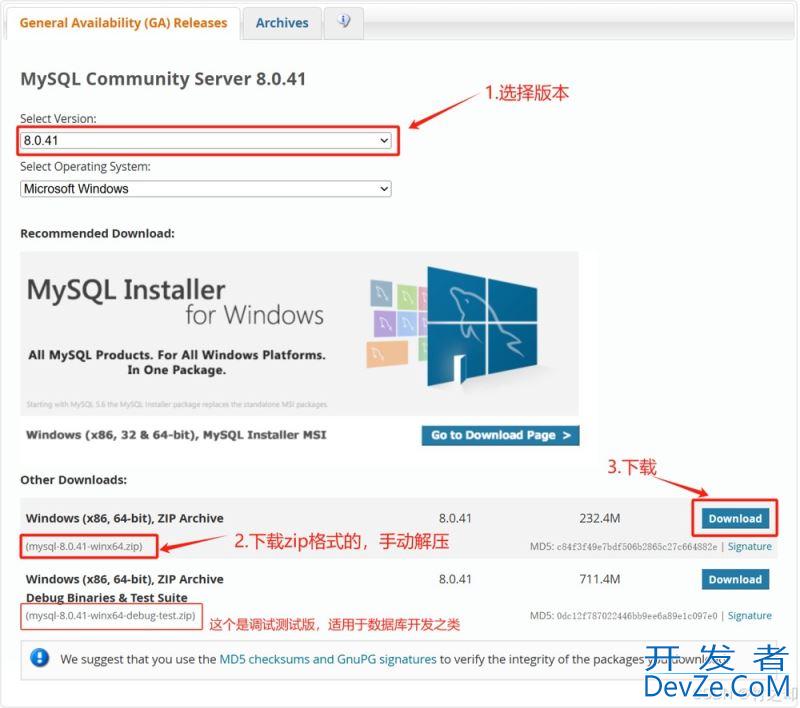This screenshot has height=708, width=800.
Task: Download the 232.4M Windows ZIP Archive
Action: click(x=735, y=518)
